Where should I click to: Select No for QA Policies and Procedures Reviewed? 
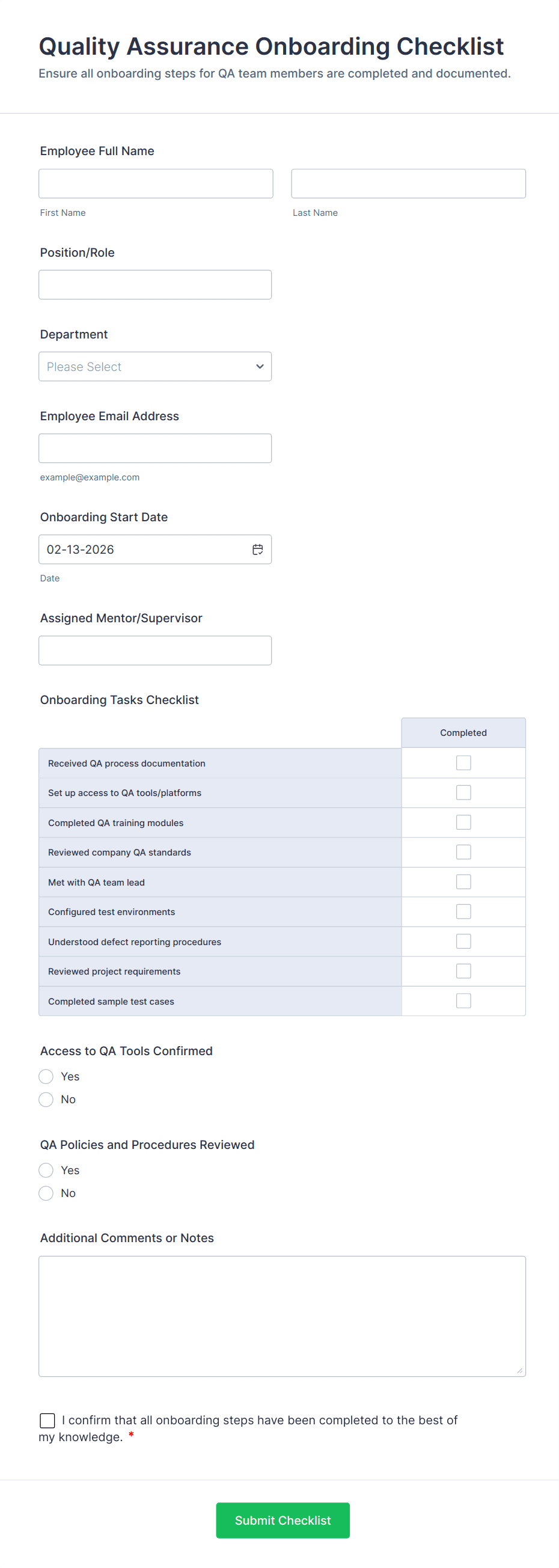(x=46, y=1193)
